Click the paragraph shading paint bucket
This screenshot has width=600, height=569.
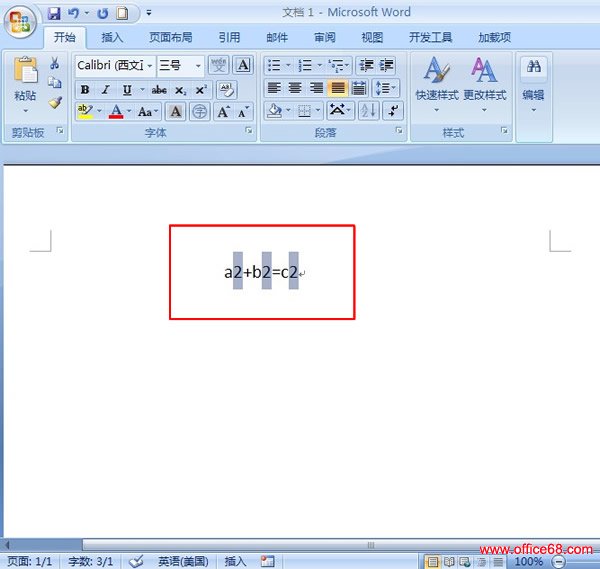click(x=274, y=111)
